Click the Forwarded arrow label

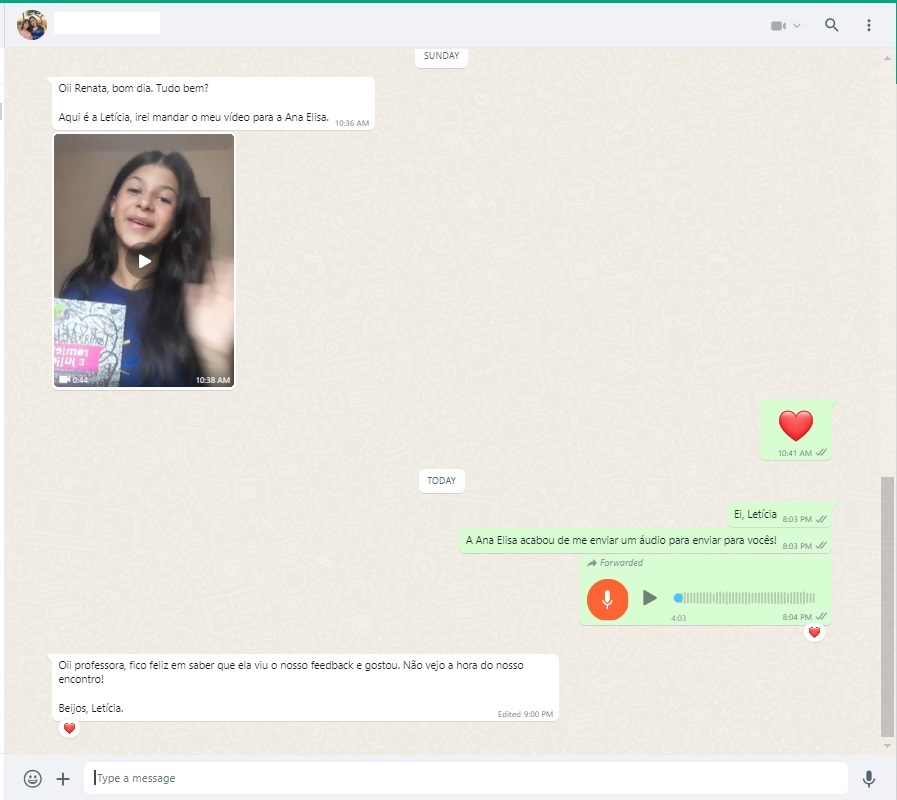tap(615, 563)
